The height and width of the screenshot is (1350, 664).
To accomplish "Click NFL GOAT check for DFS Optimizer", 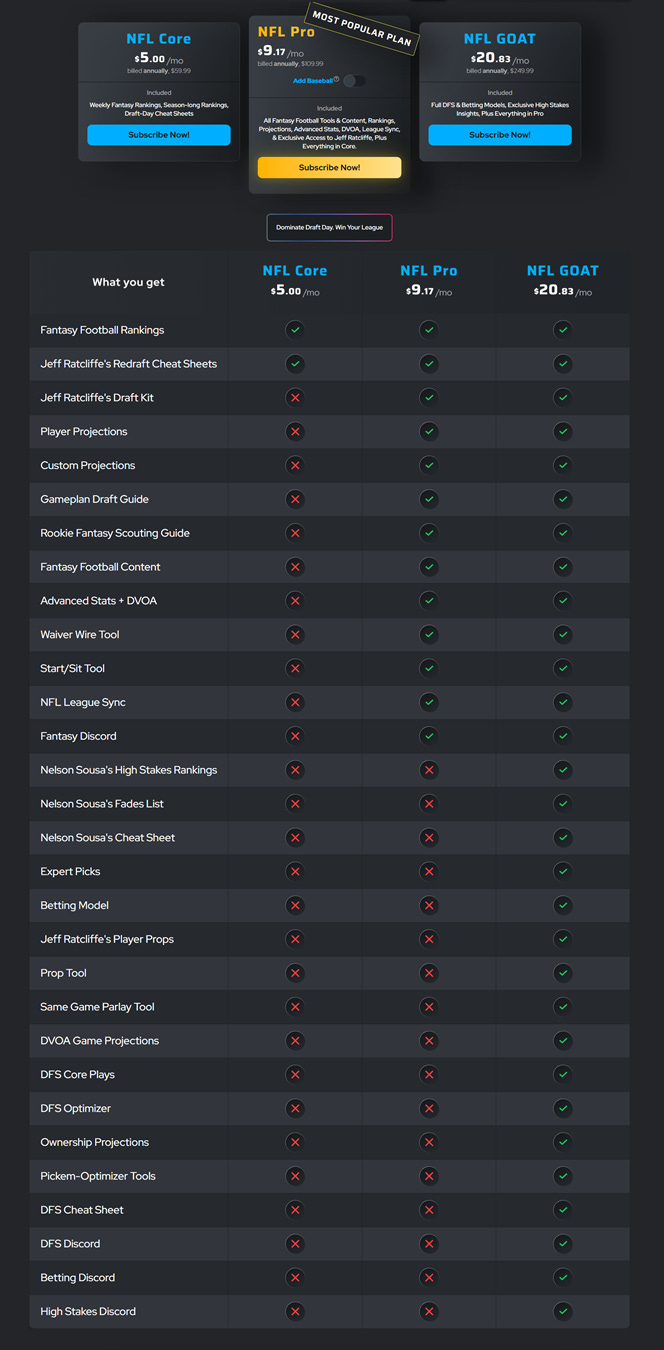I will pos(563,1108).
